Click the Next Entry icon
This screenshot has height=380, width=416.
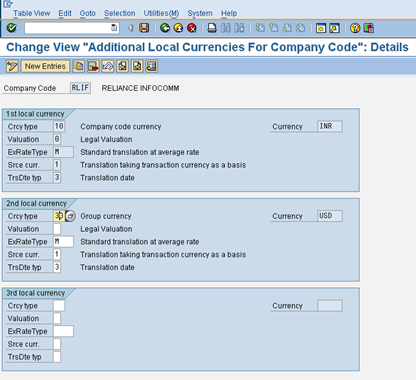click(137, 66)
